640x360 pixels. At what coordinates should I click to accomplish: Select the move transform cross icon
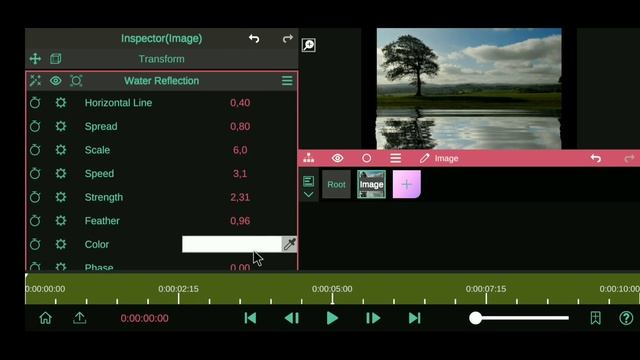pos(35,59)
